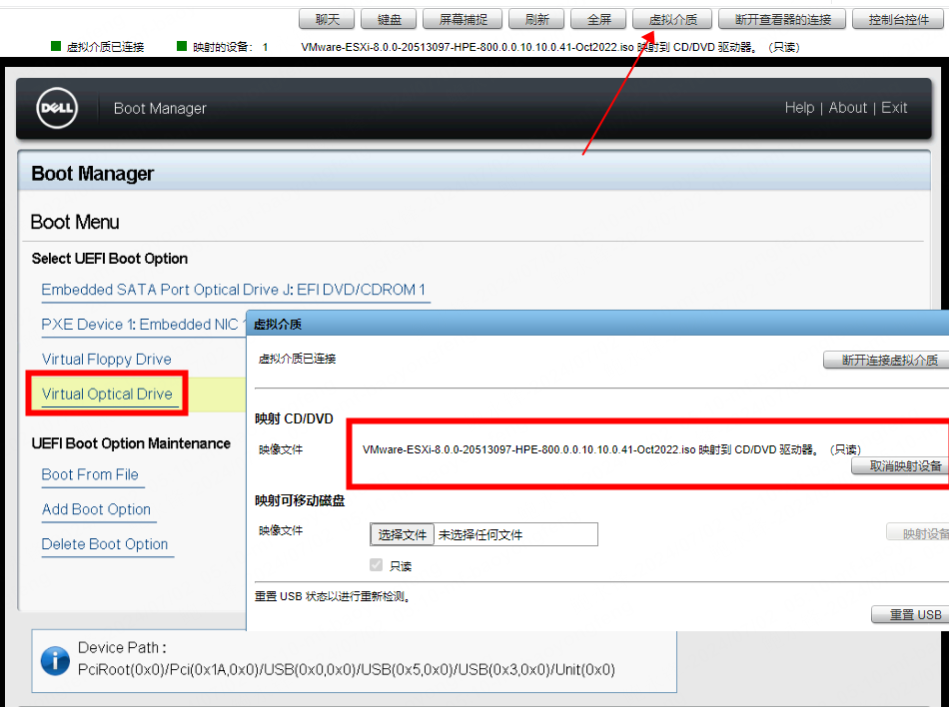Screen dimensions: 949x707
Task: Open the 聊天 chat button
Action: coord(327,19)
